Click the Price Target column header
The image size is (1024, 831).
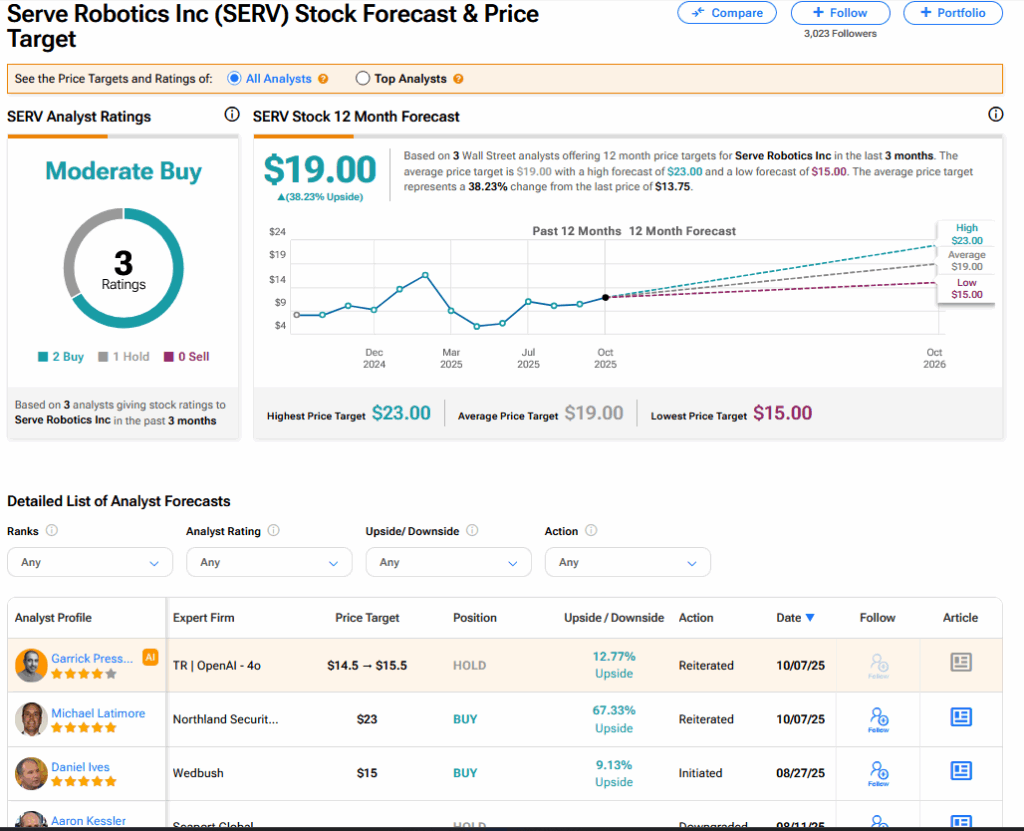367,618
